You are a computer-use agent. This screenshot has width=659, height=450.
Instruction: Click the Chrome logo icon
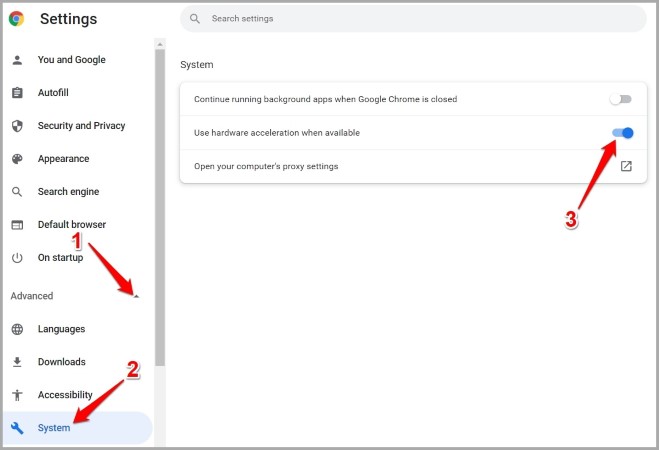[16, 18]
